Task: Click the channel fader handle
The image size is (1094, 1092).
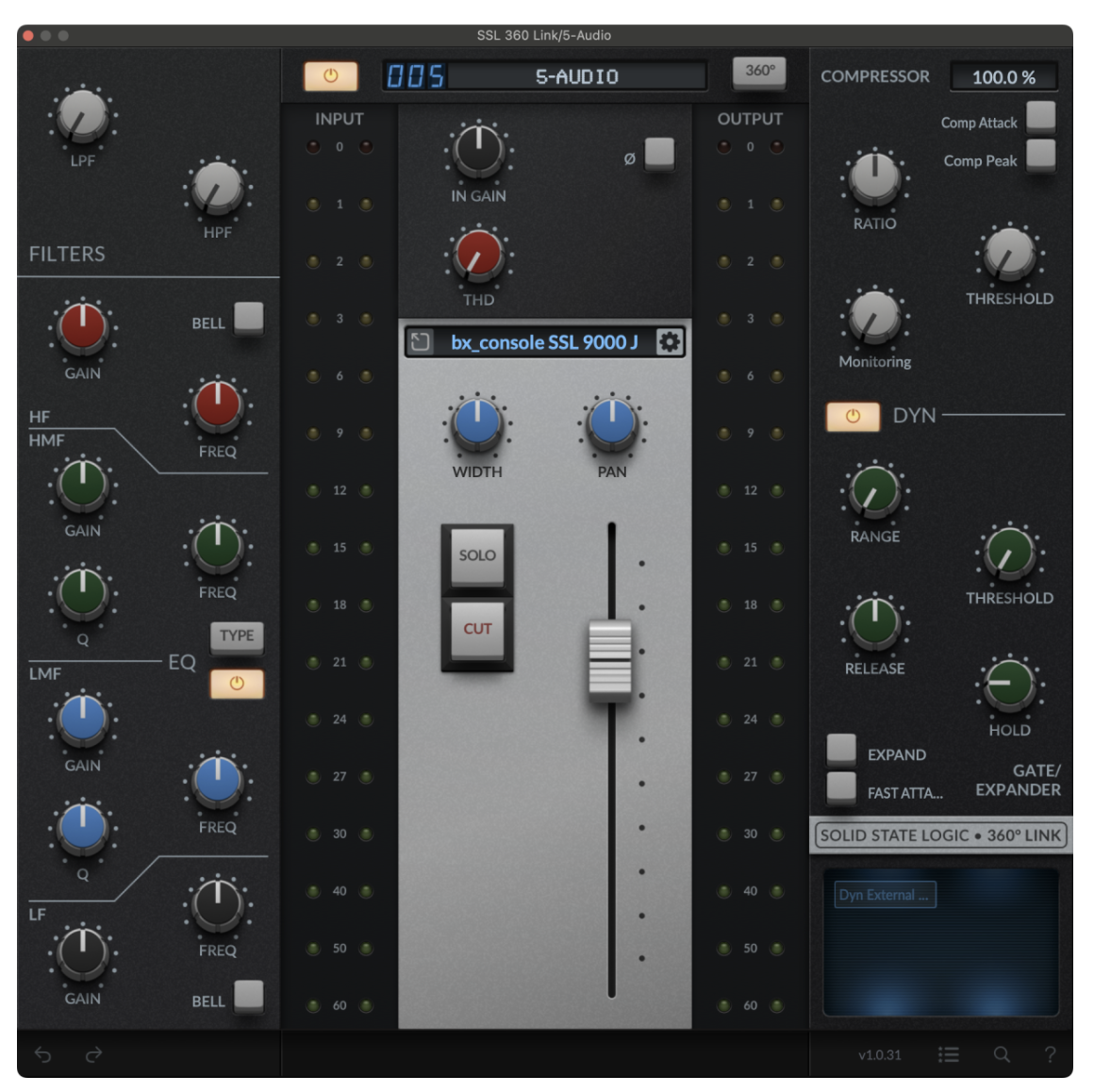Action: [610, 661]
